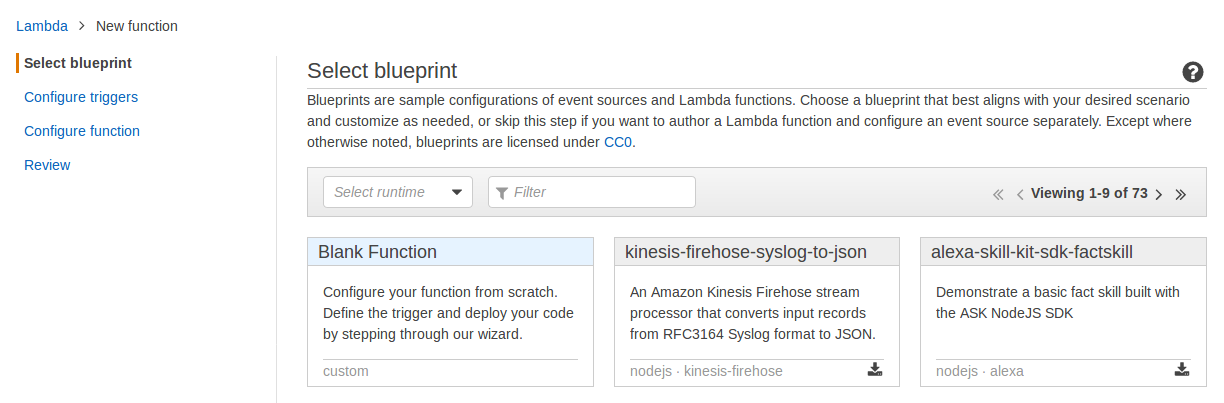Go to the previous blueprints page
Screen dimensions: 1224x403
coord(1020,194)
